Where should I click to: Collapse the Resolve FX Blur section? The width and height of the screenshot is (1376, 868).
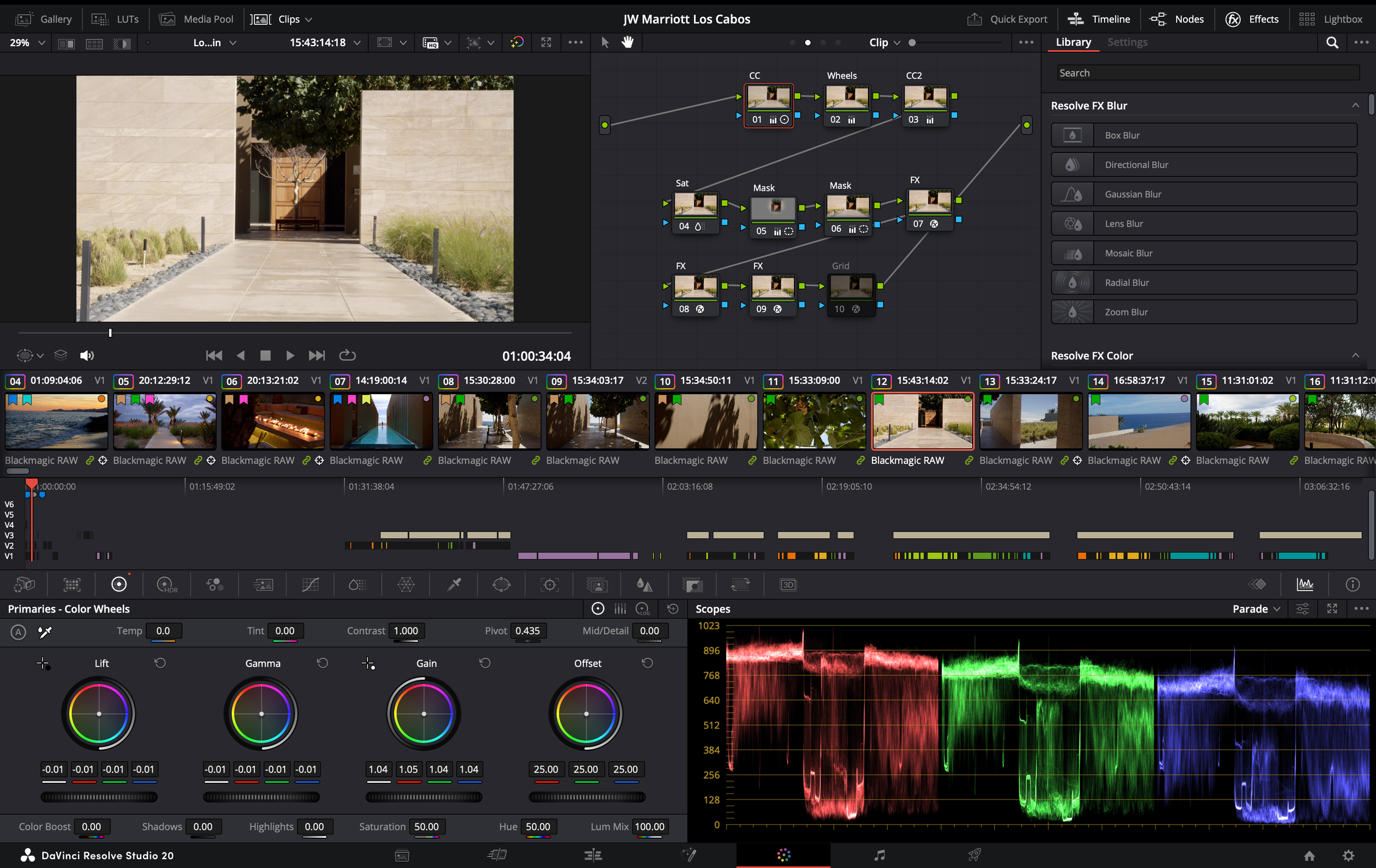click(x=1355, y=106)
